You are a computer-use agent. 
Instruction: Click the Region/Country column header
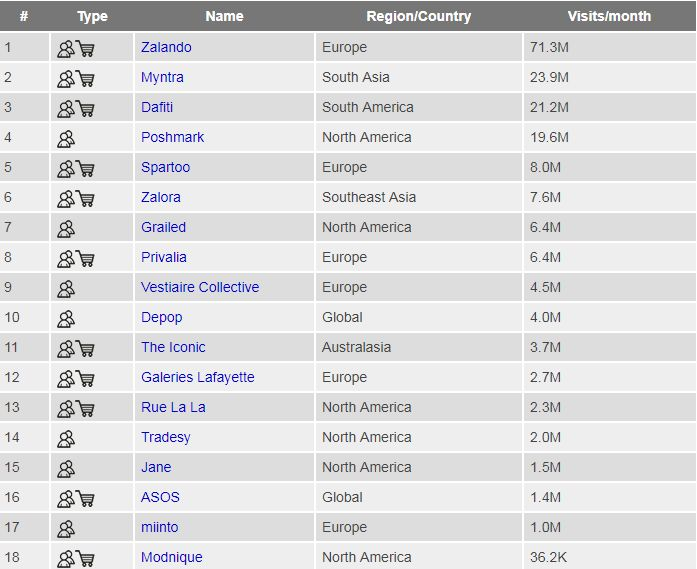418,16
